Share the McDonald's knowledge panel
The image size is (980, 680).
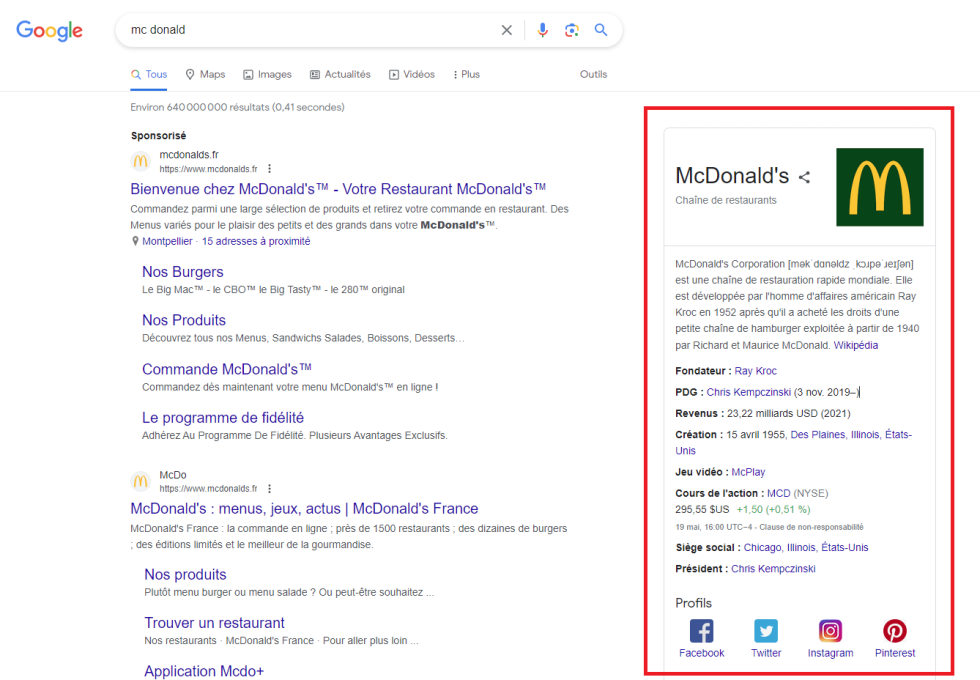(x=804, y=178)
